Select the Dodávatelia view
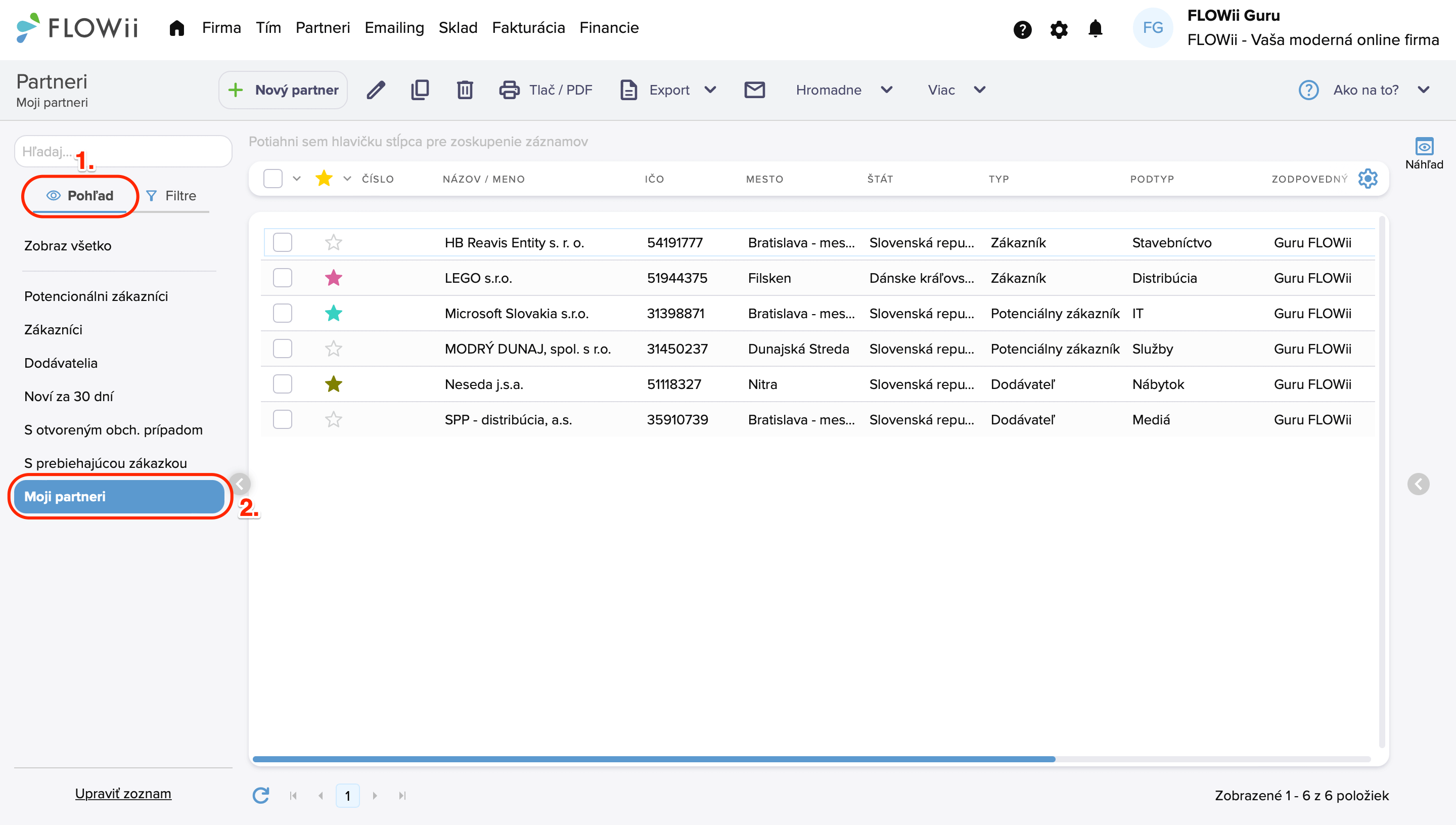Image resolution: width=1456 pixels, height=825 pixels. pyautogui.click(x=61, y=363)
